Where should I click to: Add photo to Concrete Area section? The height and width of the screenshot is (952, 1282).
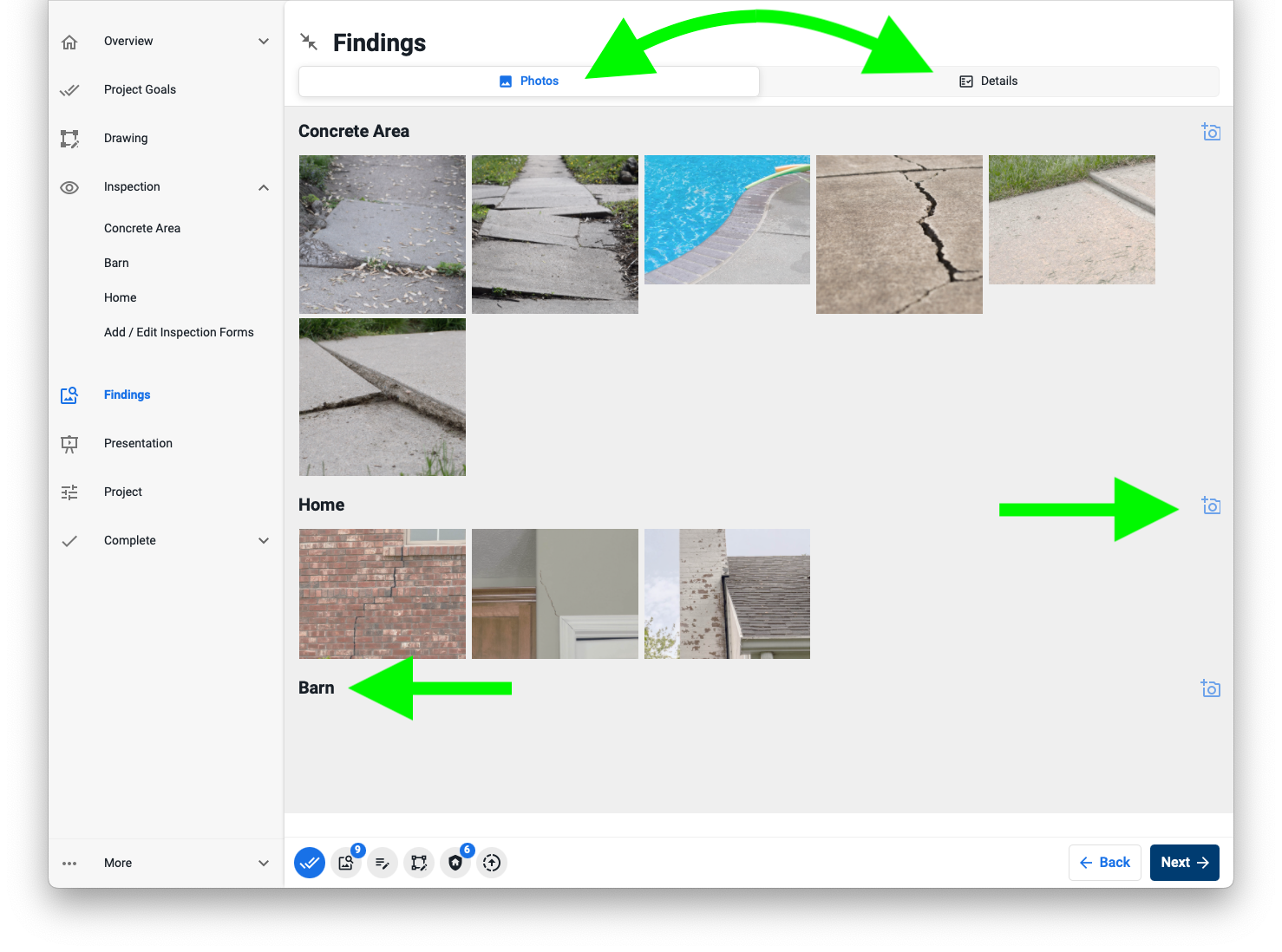1211,132
